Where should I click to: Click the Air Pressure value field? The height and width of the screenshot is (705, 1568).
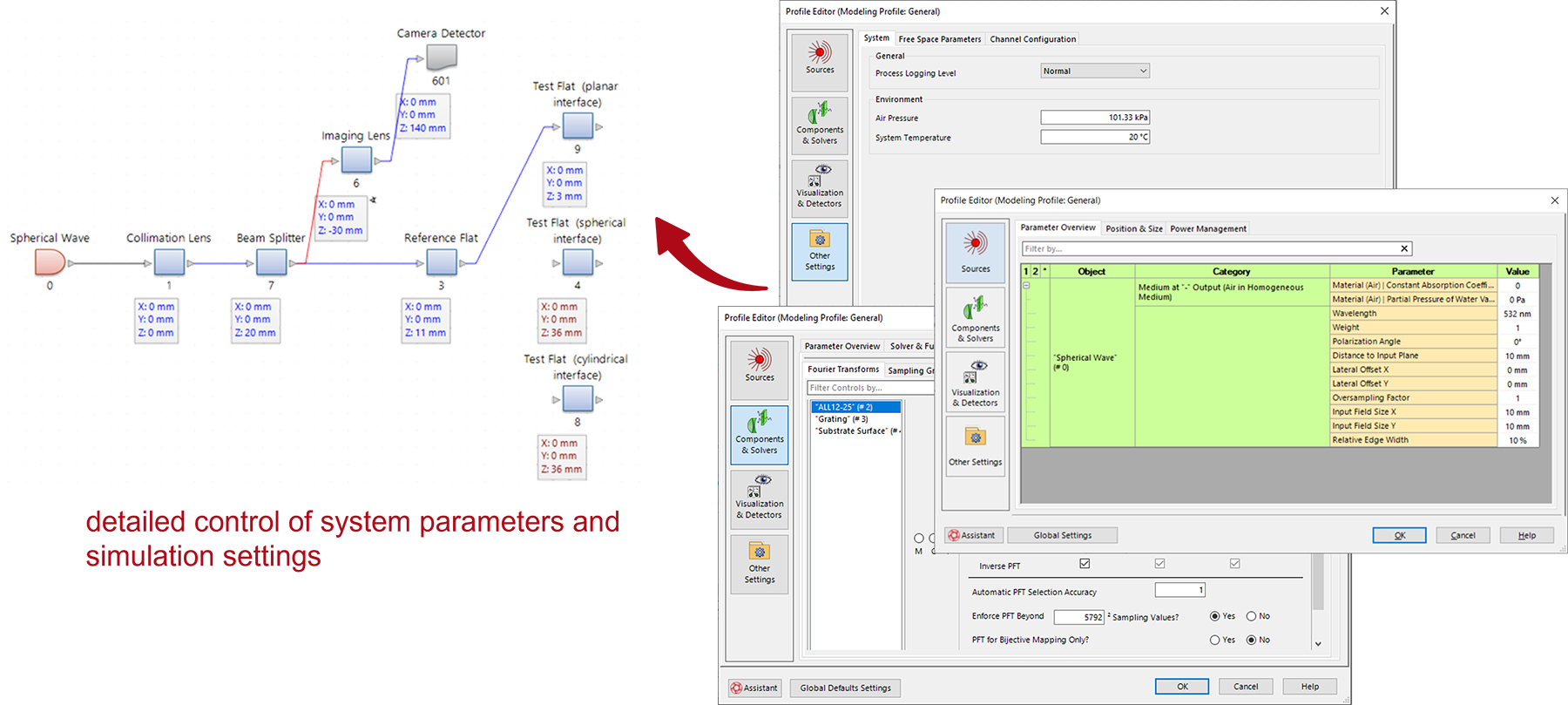[1094, 118]
